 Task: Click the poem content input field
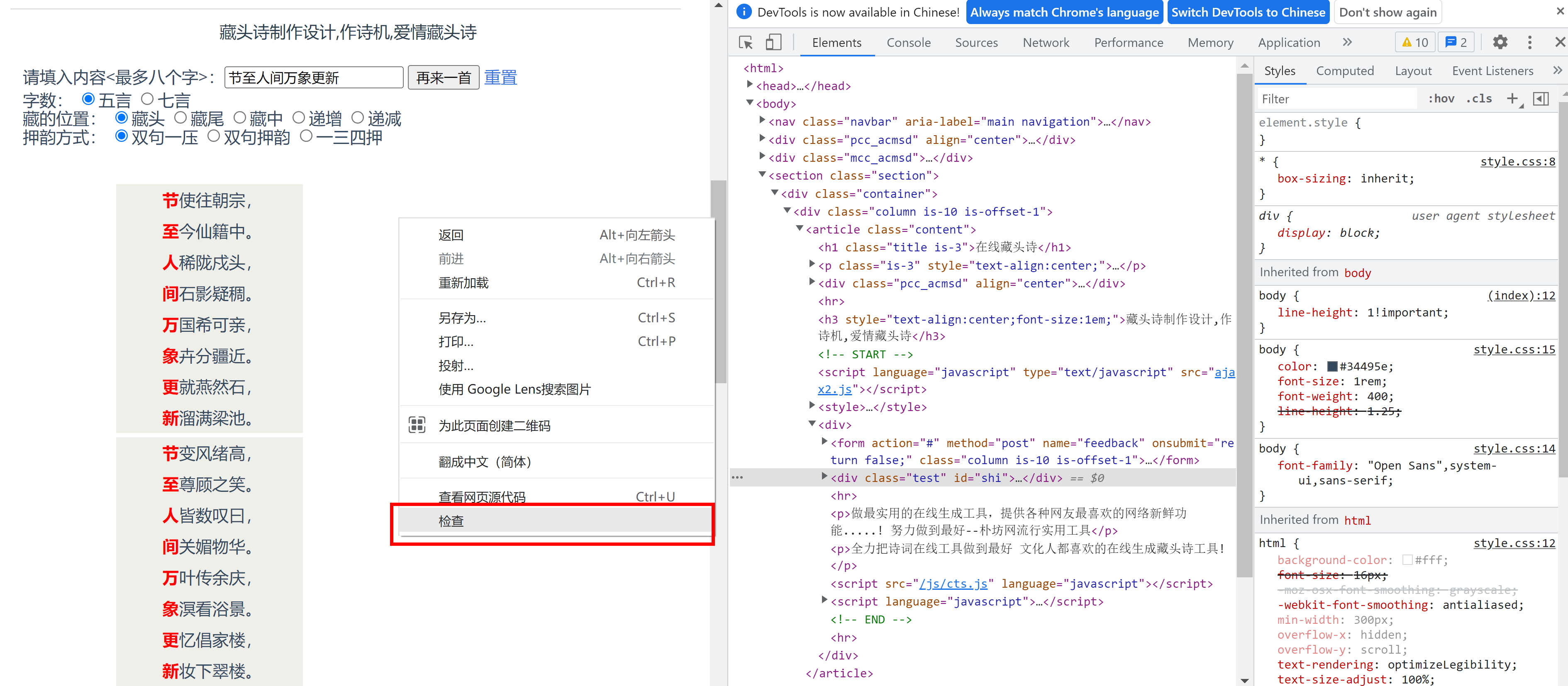pyautogui.click(x=314, y=77)
